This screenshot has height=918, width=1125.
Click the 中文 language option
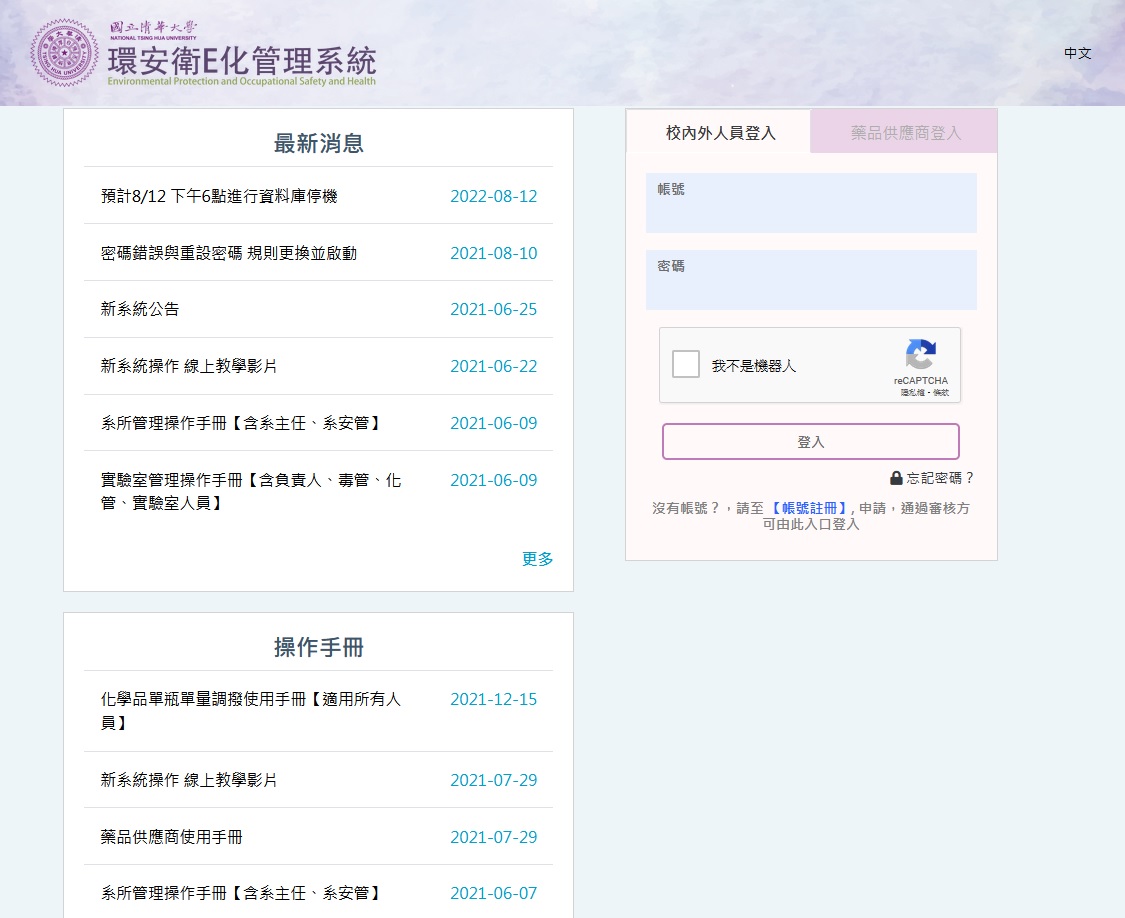tap(1078, 53)
